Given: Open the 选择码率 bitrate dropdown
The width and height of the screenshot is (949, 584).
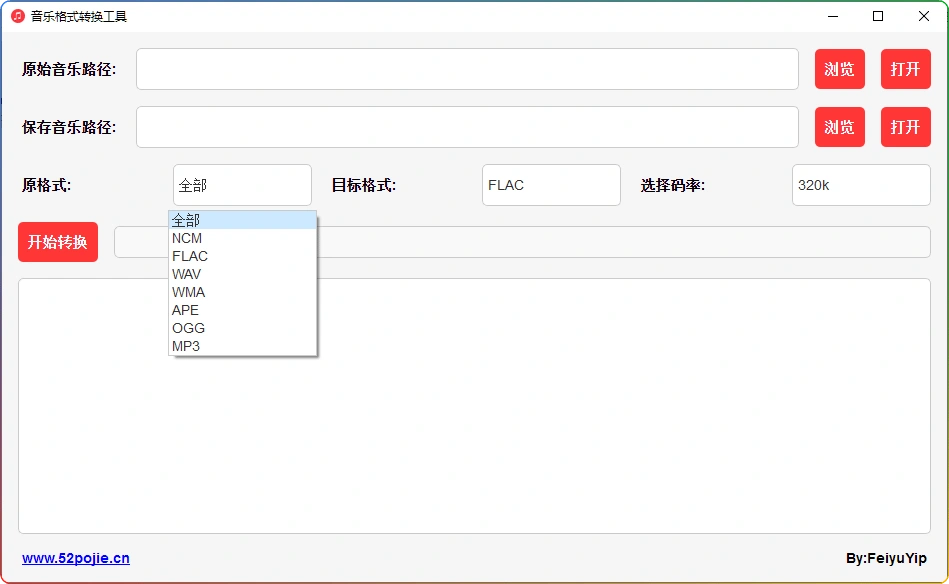Looking at the screenshot, I should (860, 185).
